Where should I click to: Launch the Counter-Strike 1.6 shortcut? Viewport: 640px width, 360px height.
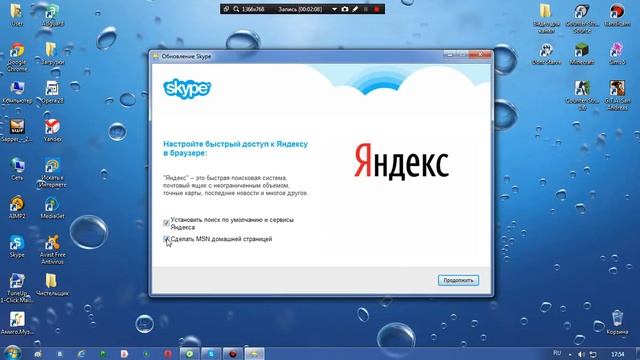tap(582, 96)
